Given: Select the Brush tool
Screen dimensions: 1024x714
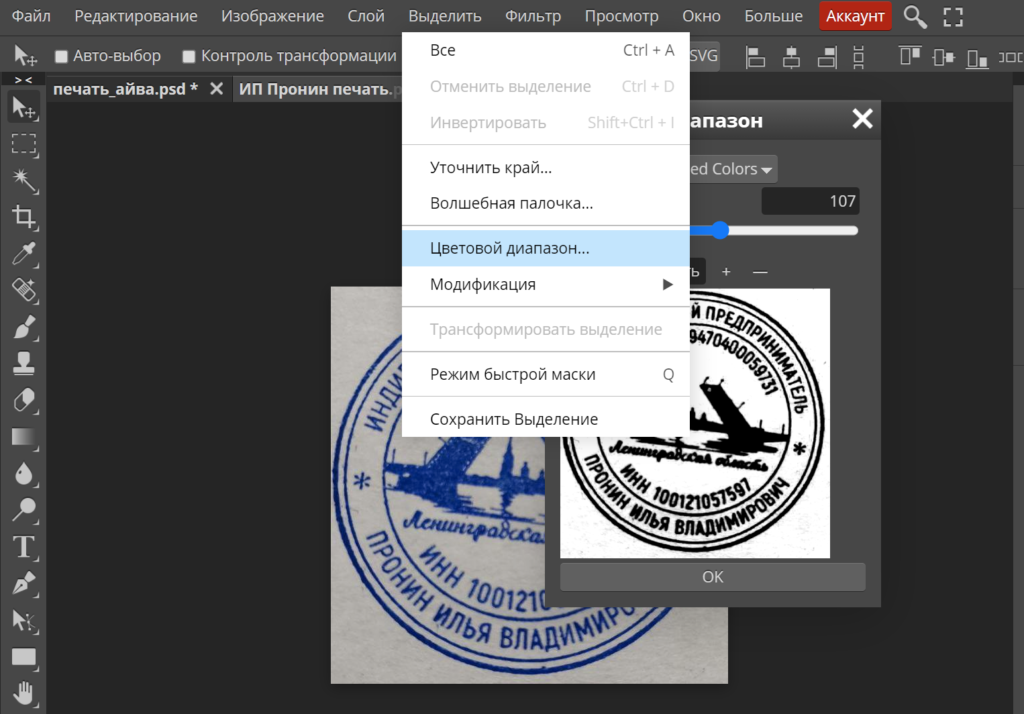Looking at the screenshot, I should pyautogui.click(x=23, y=327).
